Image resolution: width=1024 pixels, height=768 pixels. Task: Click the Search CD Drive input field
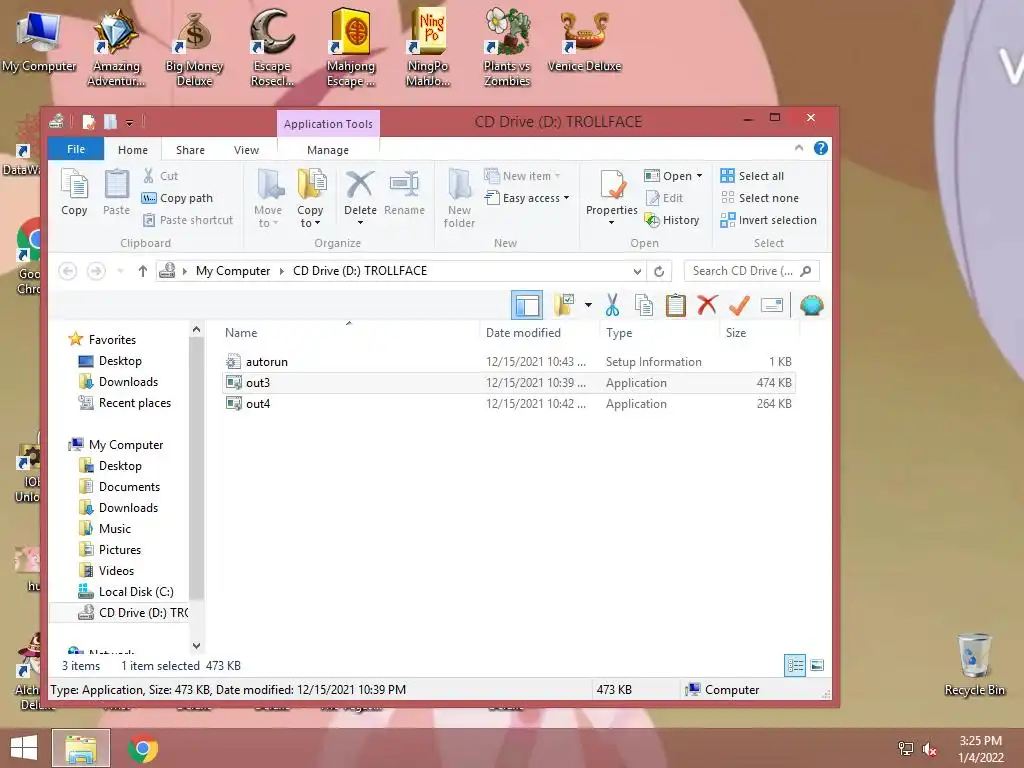751,270
